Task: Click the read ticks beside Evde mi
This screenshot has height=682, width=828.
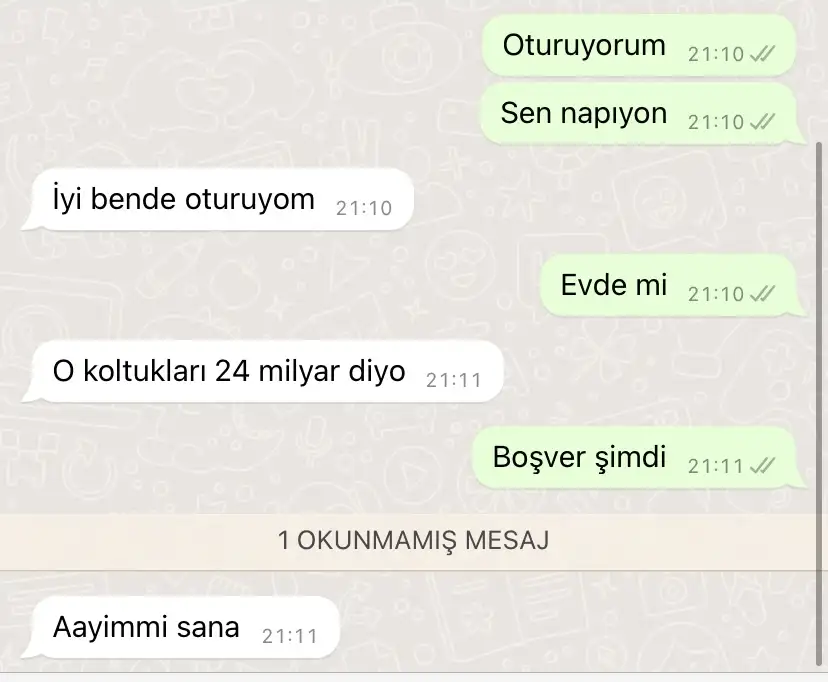Action: (x=762, y=293)
